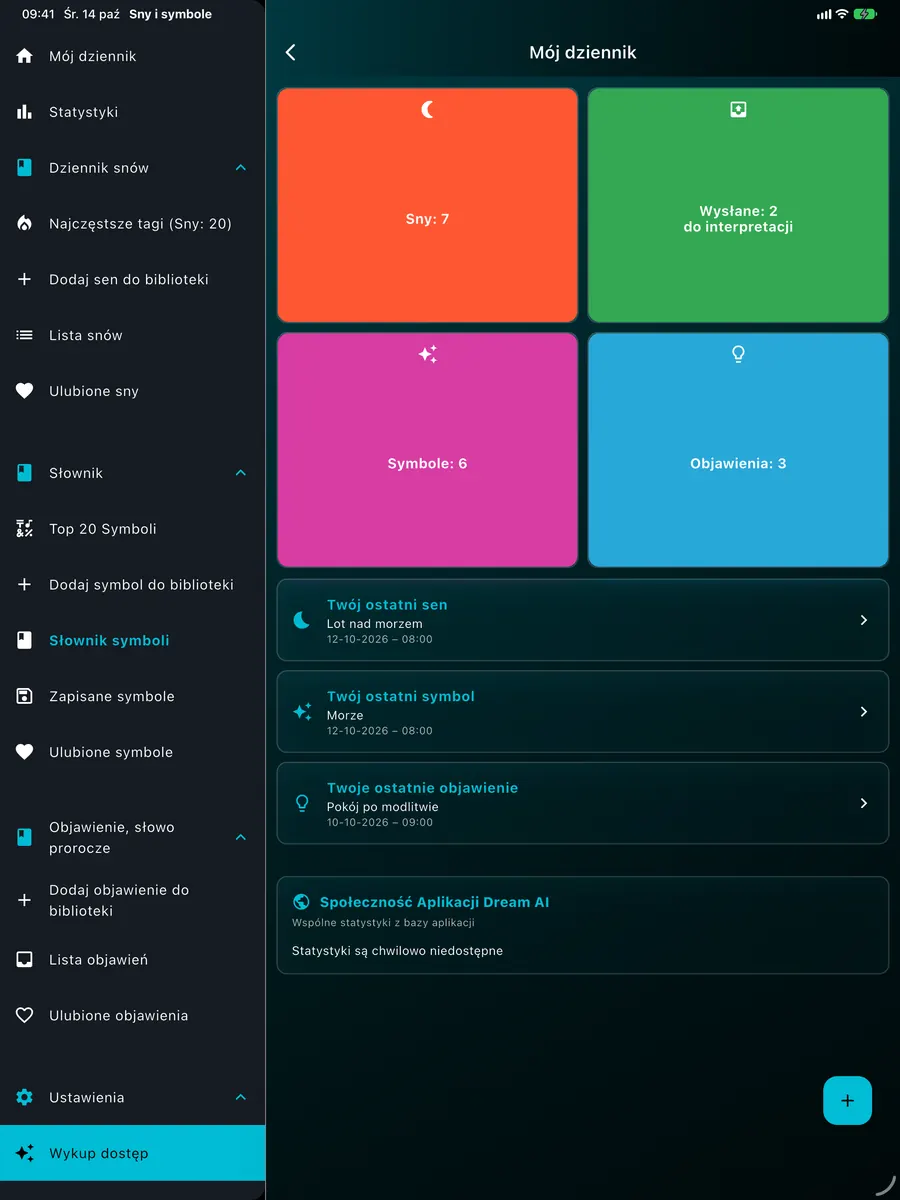
Task: Open Twój ostatni symbol via right chevron
Action: (x=864, y=712)
